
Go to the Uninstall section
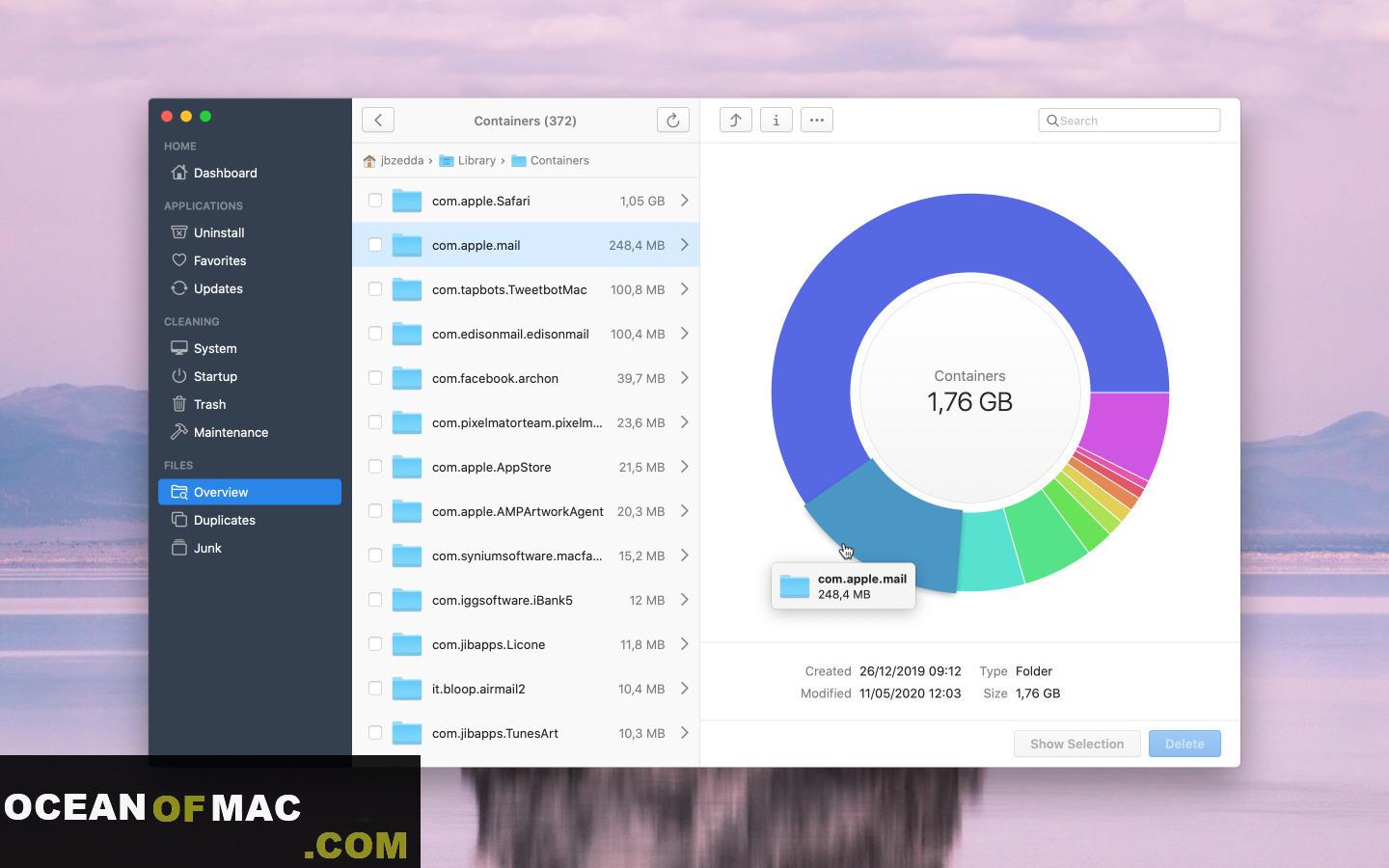pos(250,232)
